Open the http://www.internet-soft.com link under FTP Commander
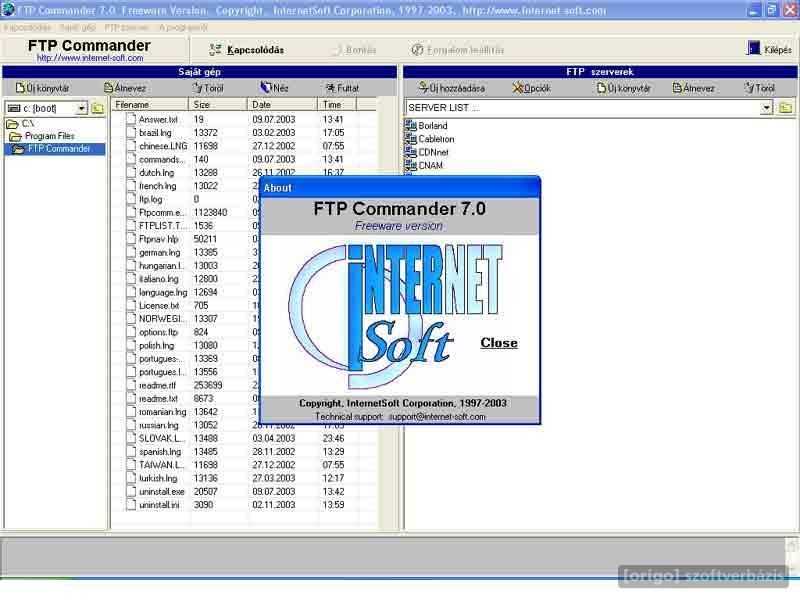The image size is (800, 600). pos(90,58)
